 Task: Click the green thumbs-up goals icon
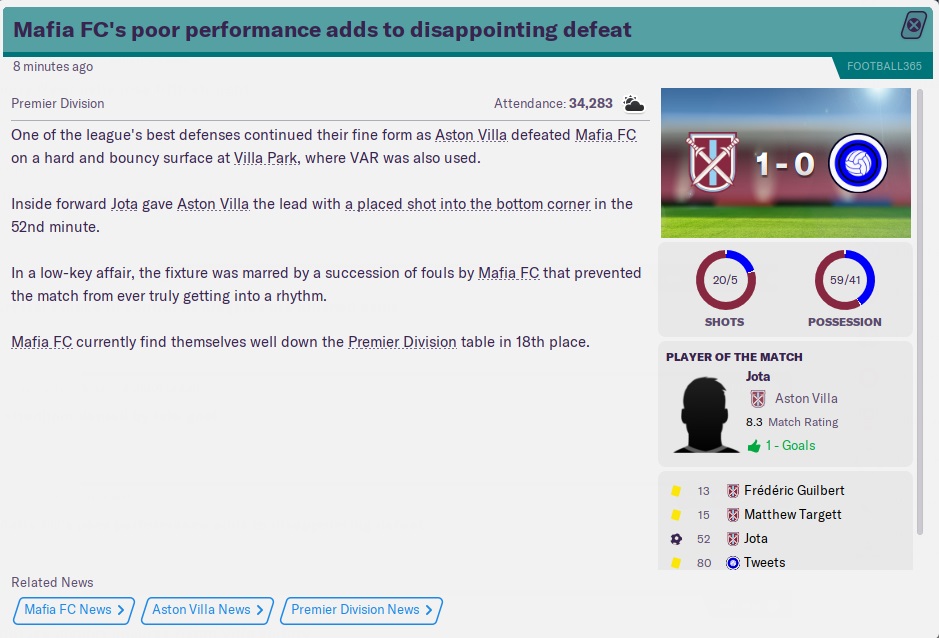(x=754, y=446)
